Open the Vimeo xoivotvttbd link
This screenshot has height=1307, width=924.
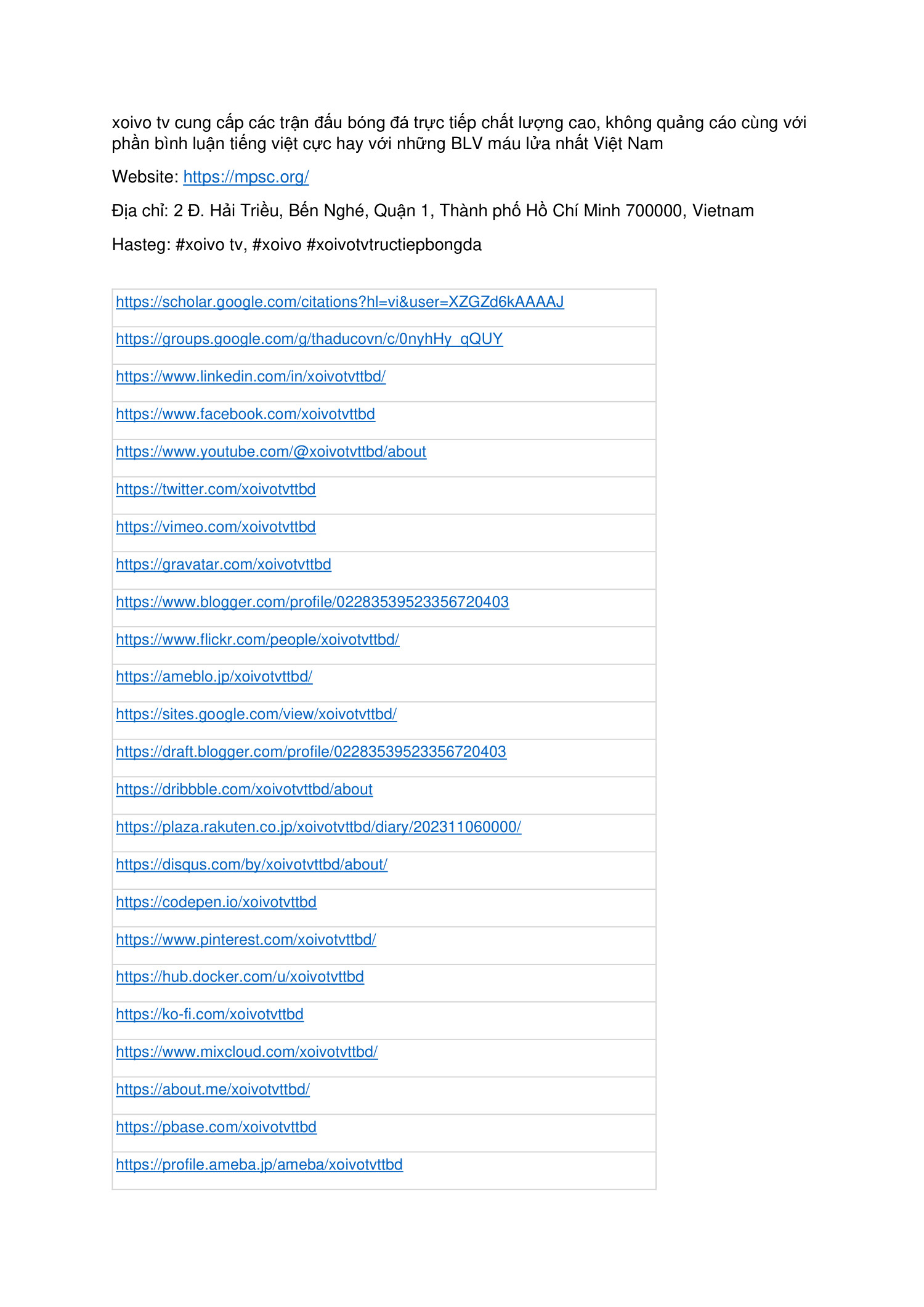pyautogui.click(x=216, y=527)
